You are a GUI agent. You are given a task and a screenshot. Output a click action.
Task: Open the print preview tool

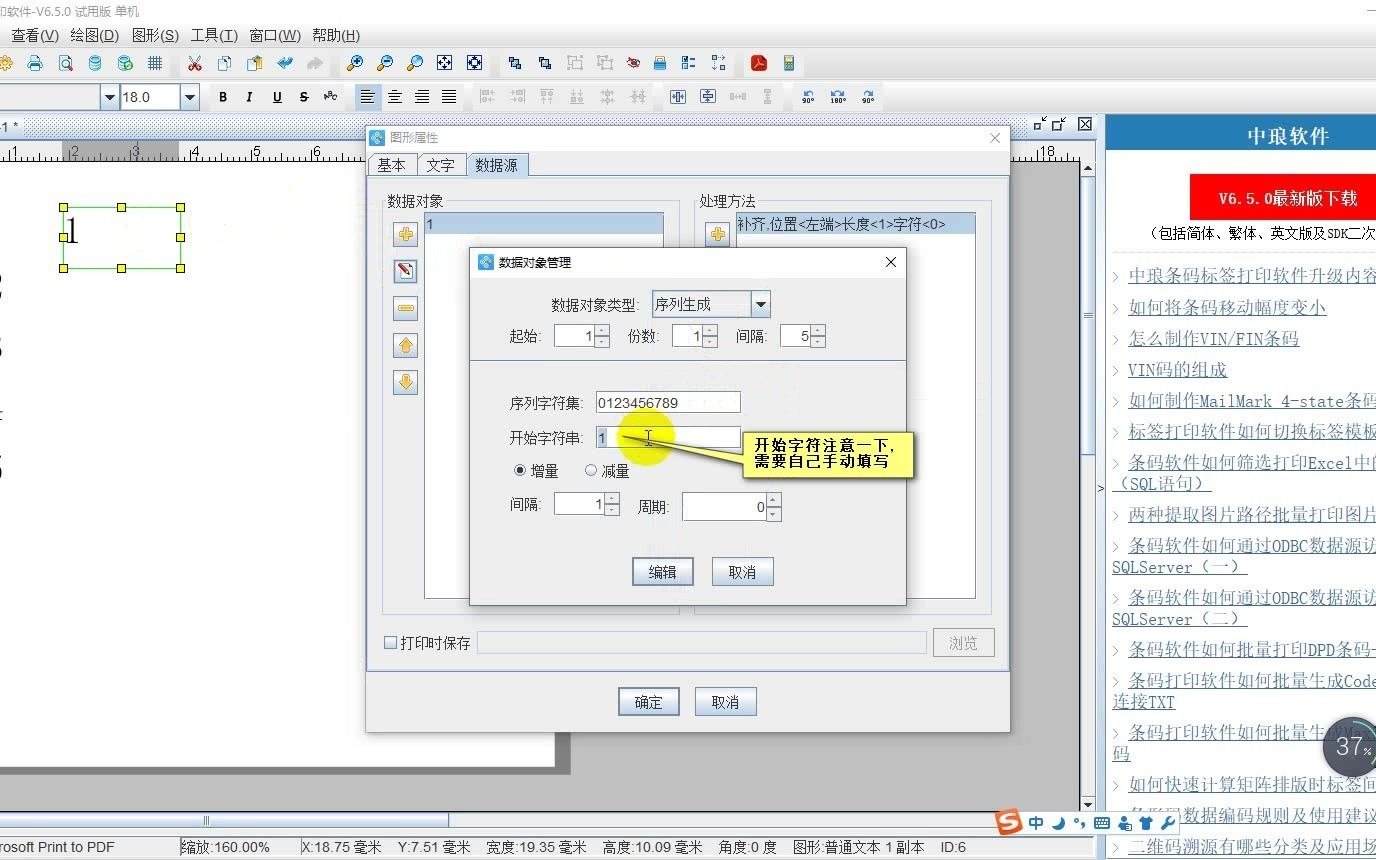click(x=65, y=63)
